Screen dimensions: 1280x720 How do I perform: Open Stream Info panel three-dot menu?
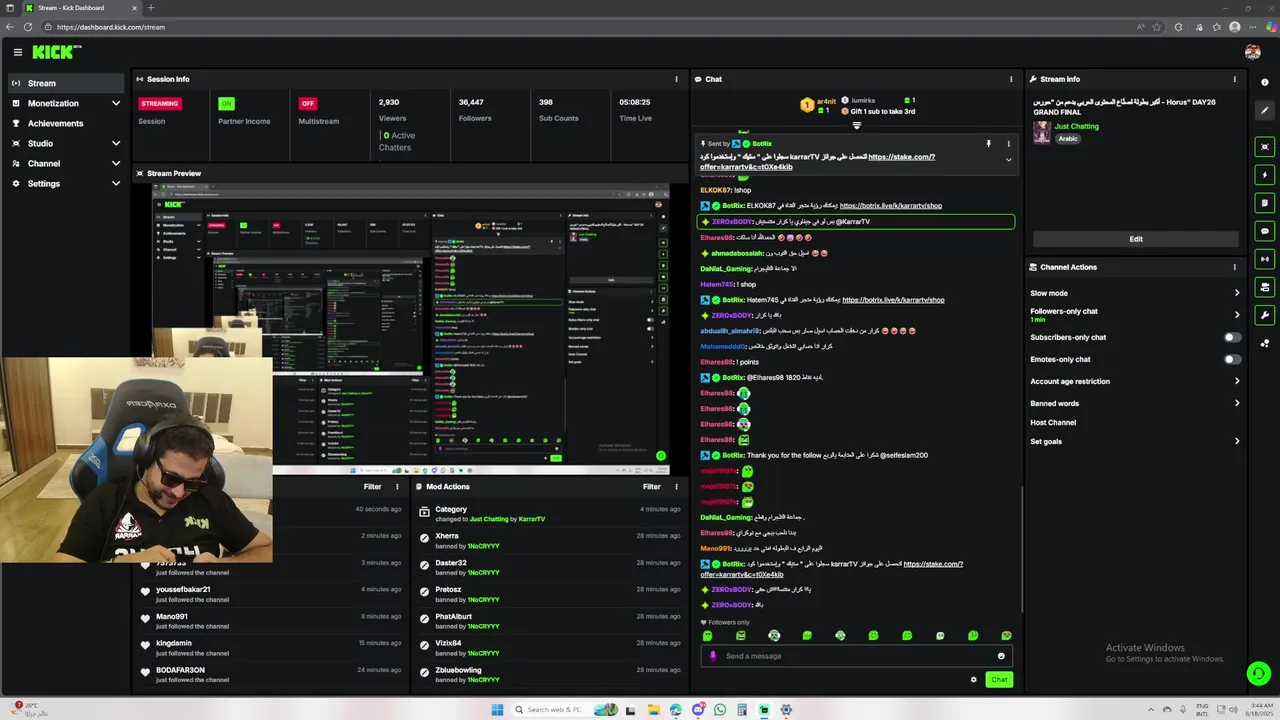point(1235,79)
